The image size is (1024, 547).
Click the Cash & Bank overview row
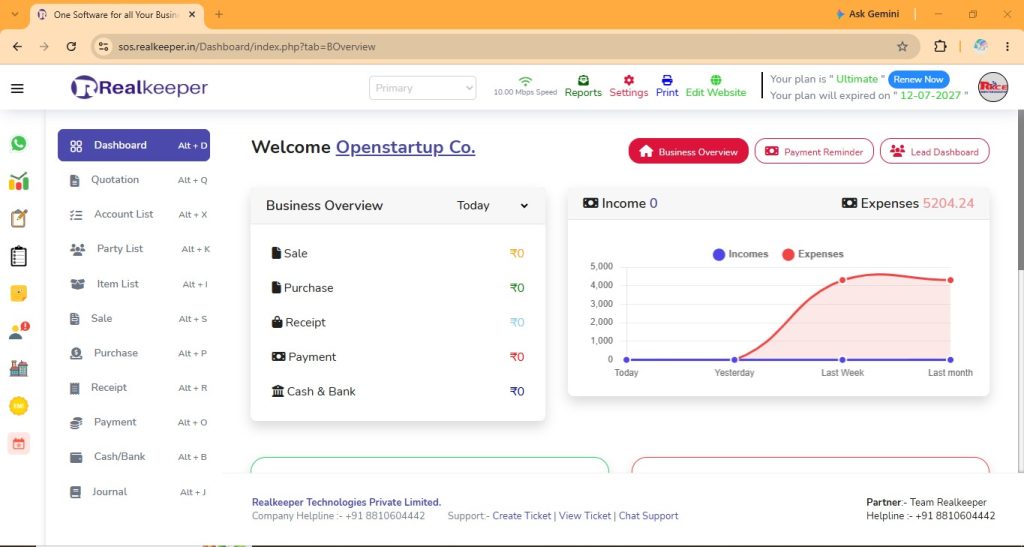click(398, 392)
